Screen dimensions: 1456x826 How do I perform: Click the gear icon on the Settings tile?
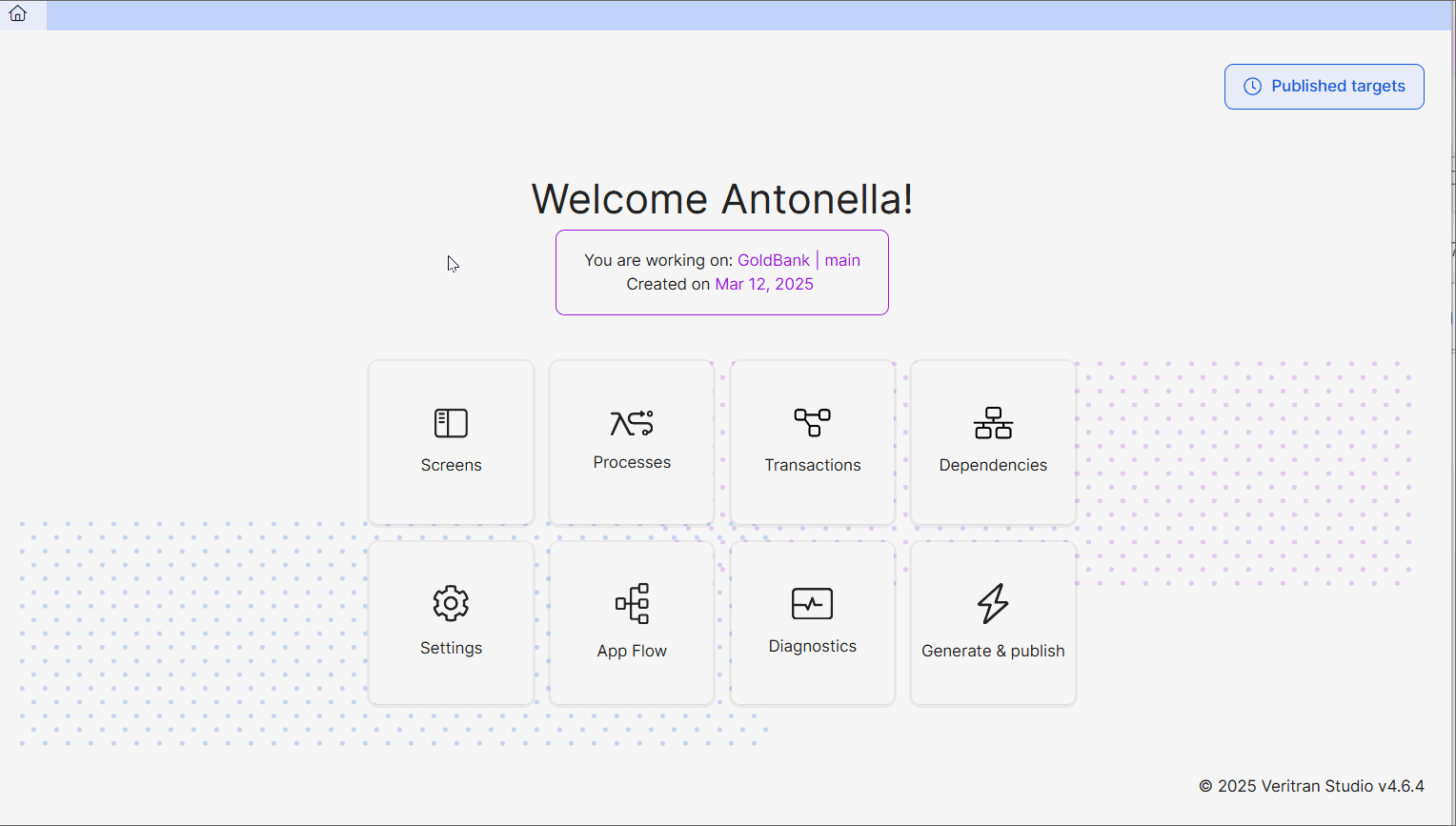tap(451, 603)
